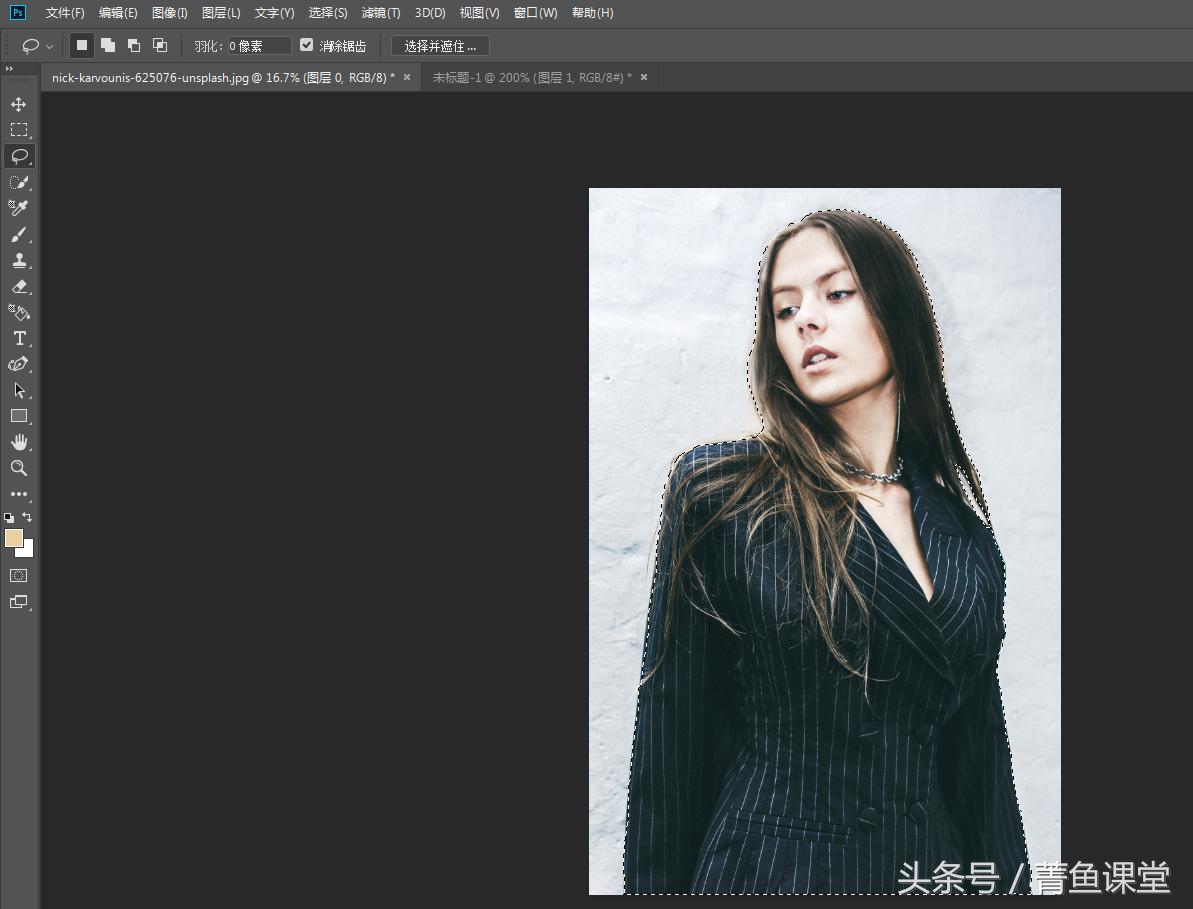Select the Zoom tool
1193x909 pixels.
(x=19, y=468)
